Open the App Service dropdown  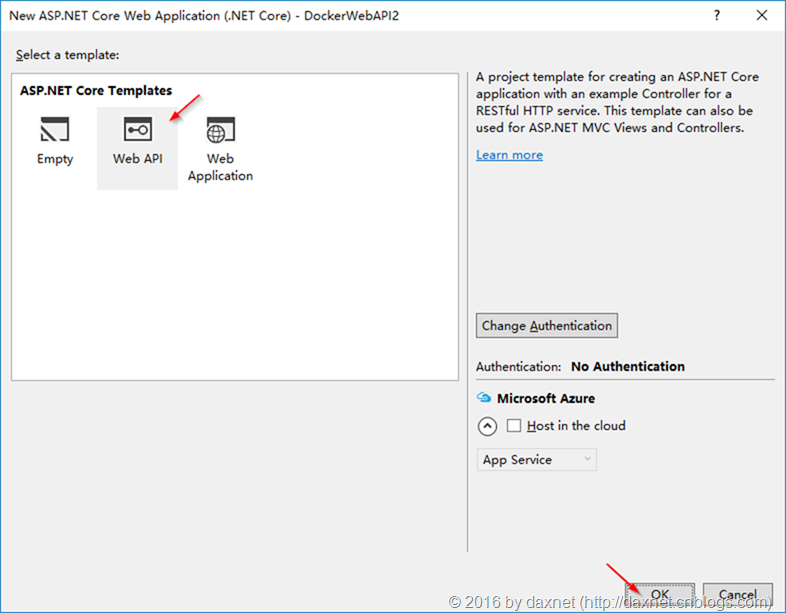tap(536, 460)
